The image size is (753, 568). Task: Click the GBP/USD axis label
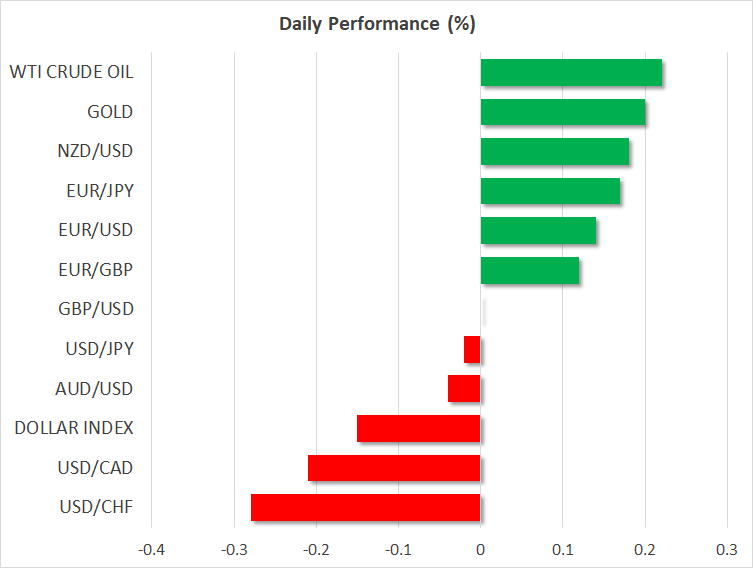95,310
